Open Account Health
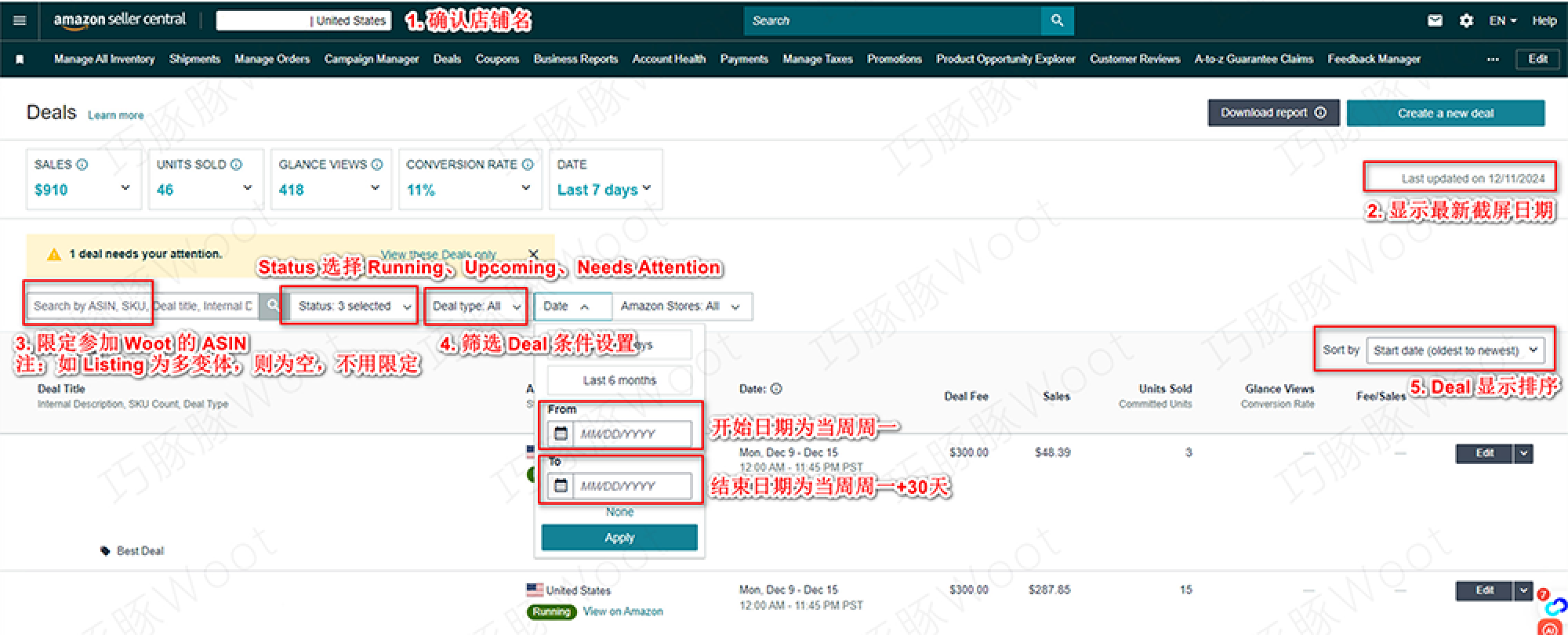 pyautogui.click(x=669, y=59)
